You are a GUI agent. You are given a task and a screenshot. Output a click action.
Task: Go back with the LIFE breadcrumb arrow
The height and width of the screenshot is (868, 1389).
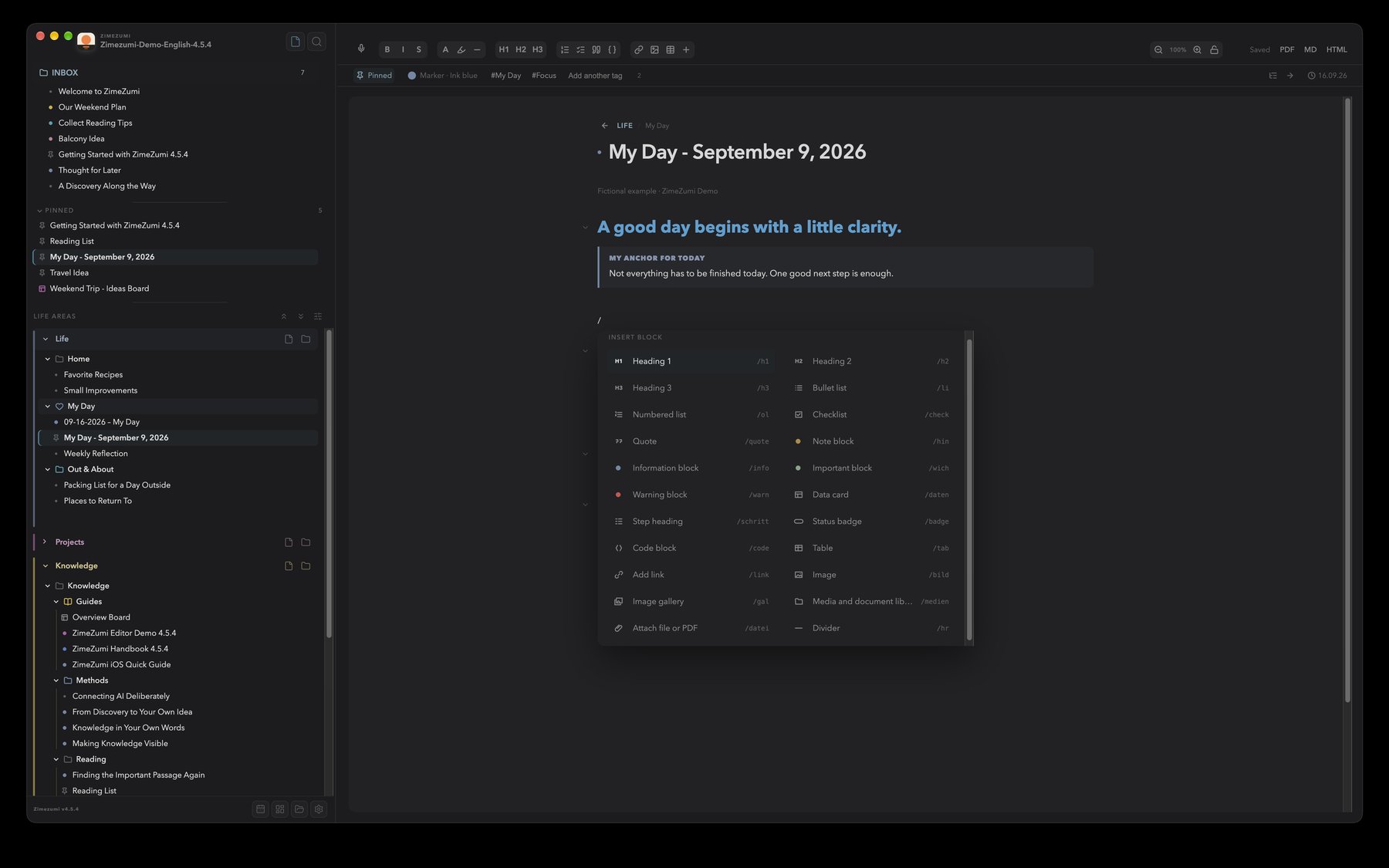point(604,125)
